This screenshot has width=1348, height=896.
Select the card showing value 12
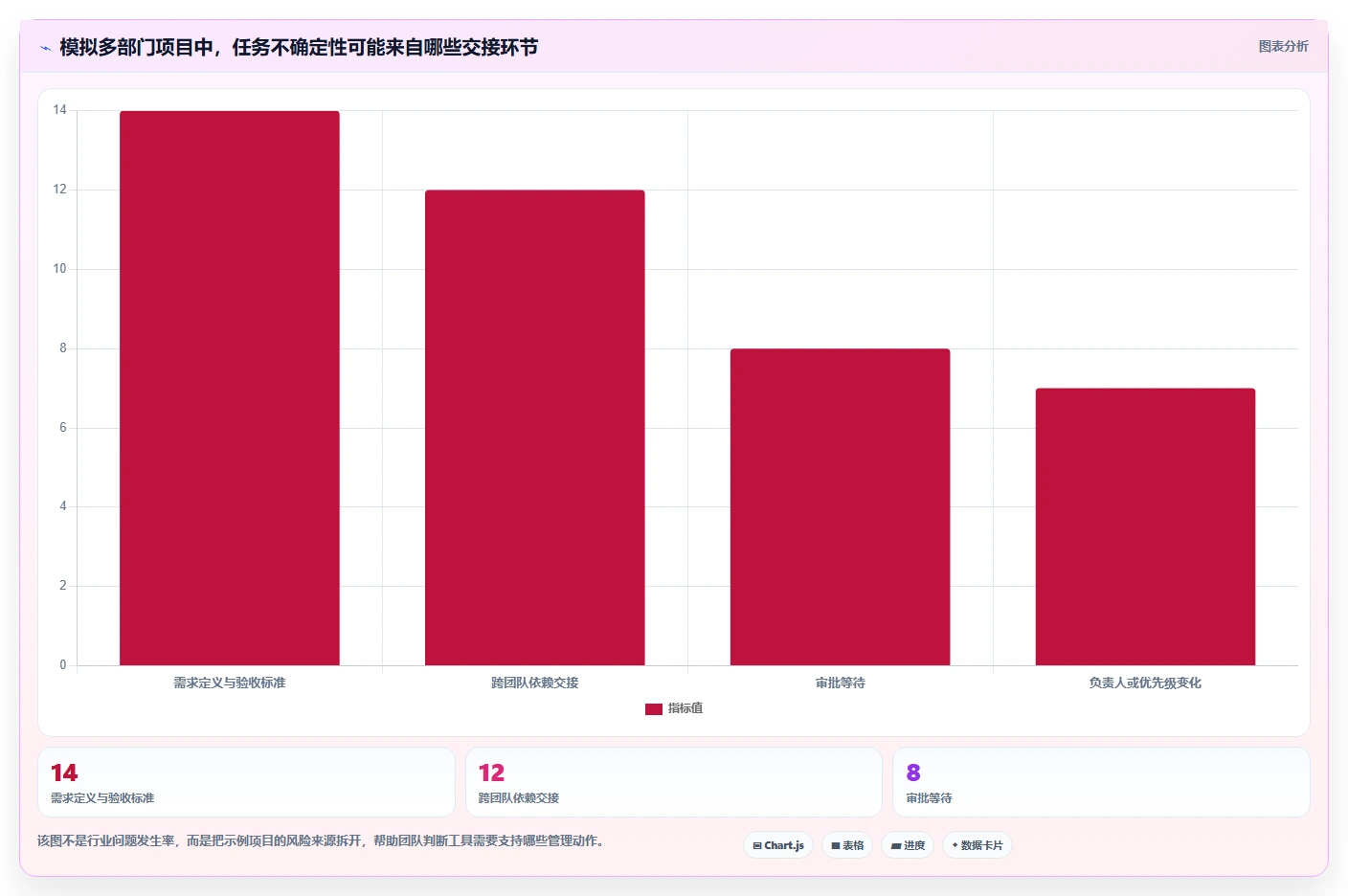tap(674, 782)
